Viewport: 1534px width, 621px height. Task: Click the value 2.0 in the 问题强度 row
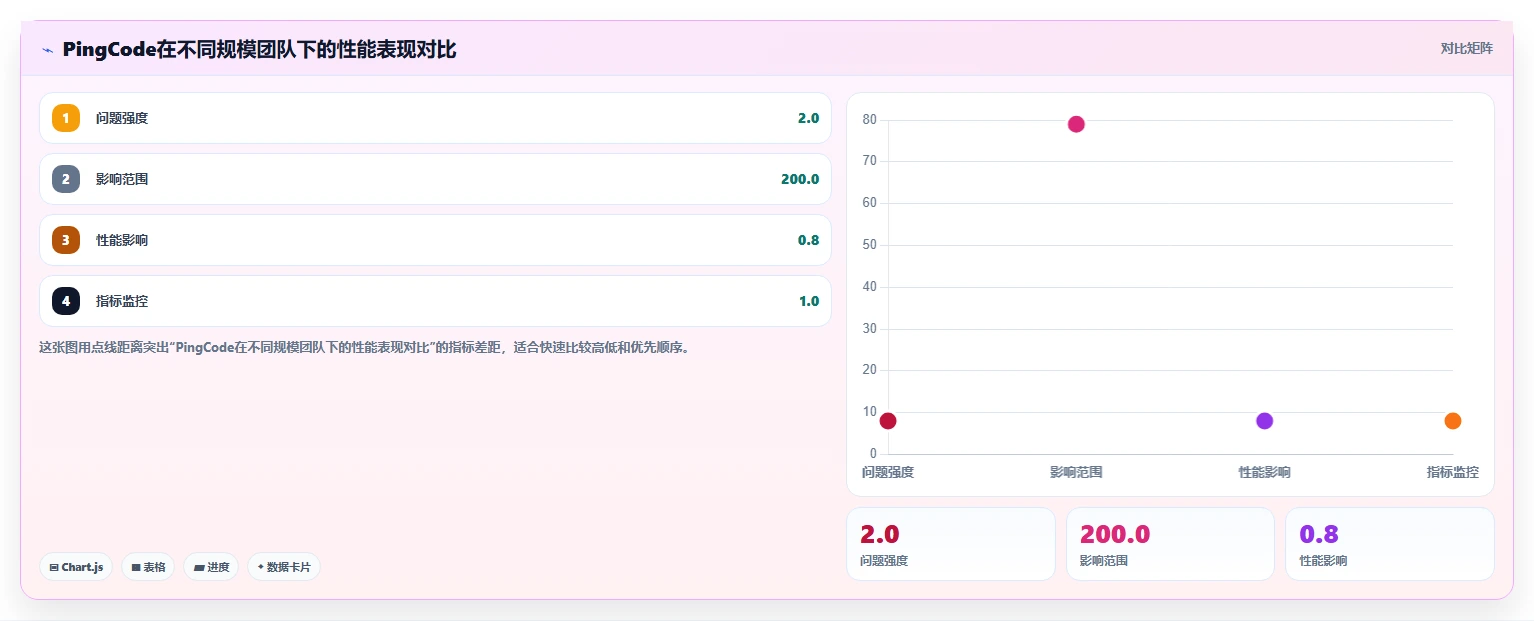click(x=808, y=118)
